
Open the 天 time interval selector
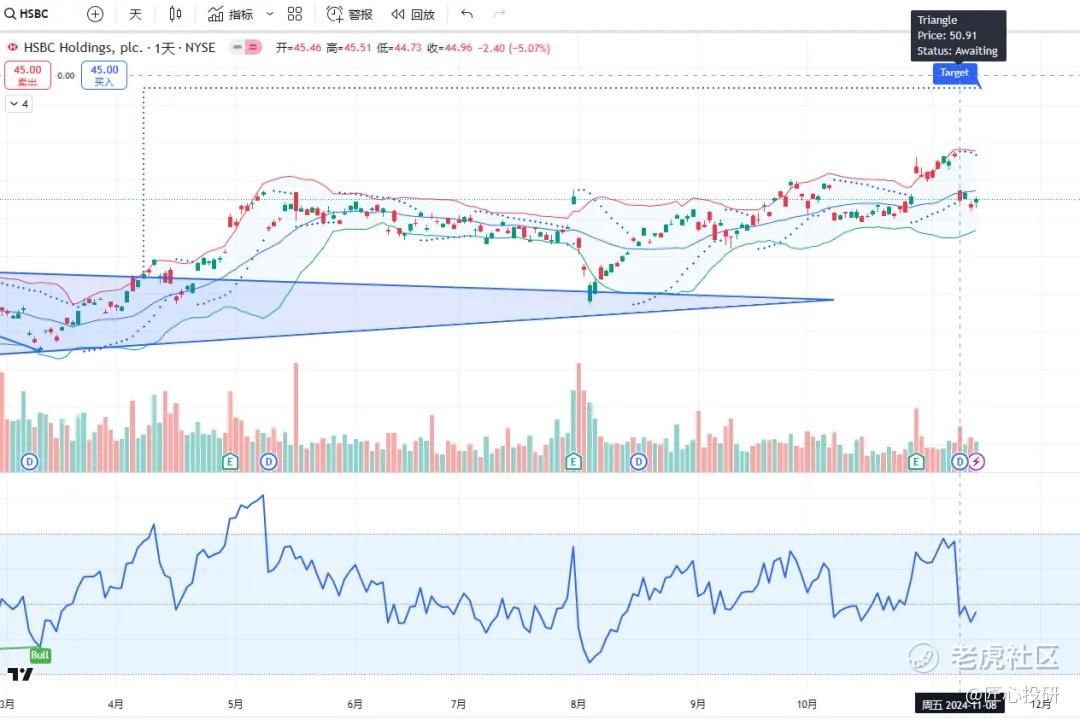click(135, 14)
